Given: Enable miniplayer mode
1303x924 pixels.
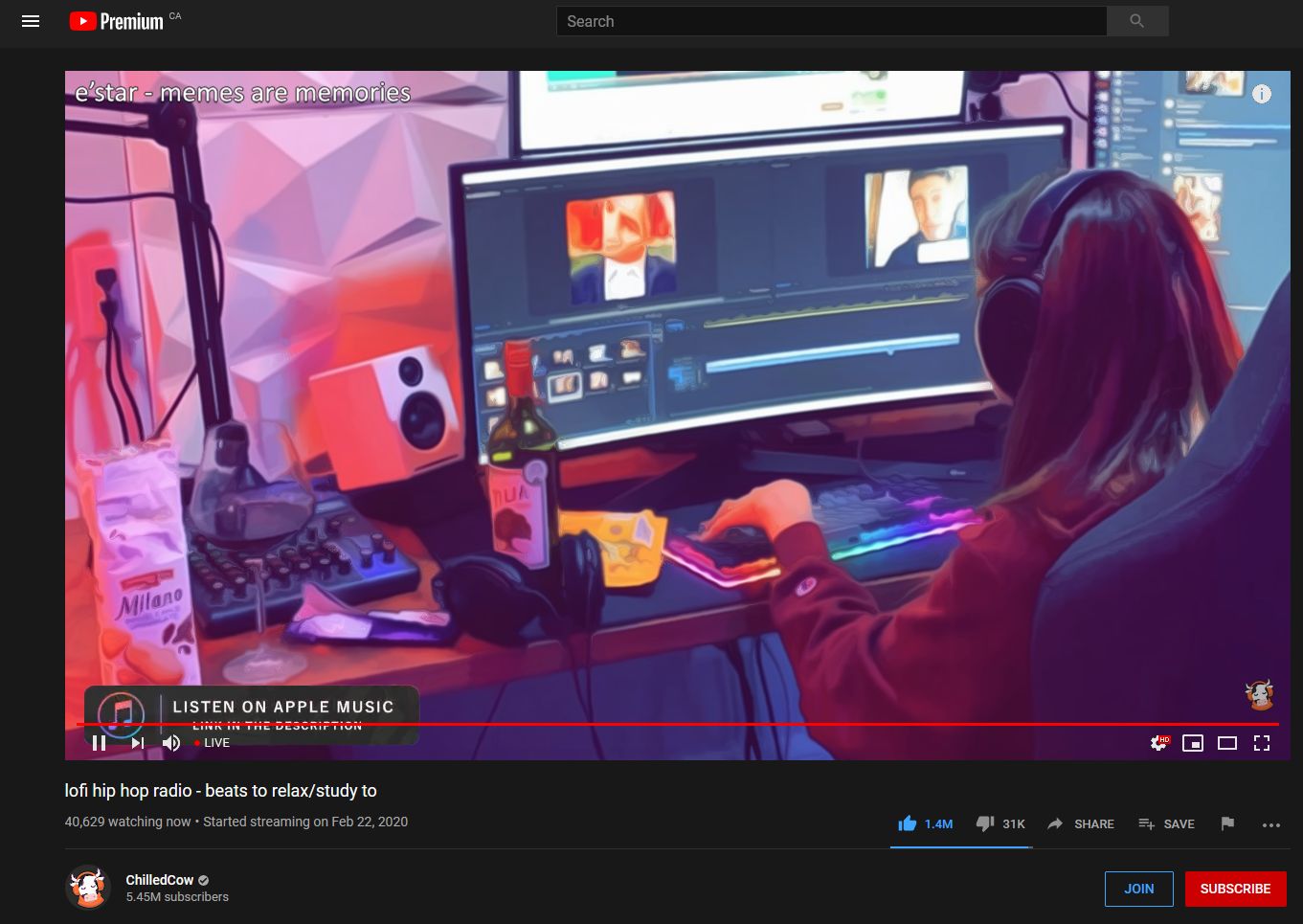Looking at the screenshot, I should (x=1193, y=743).
